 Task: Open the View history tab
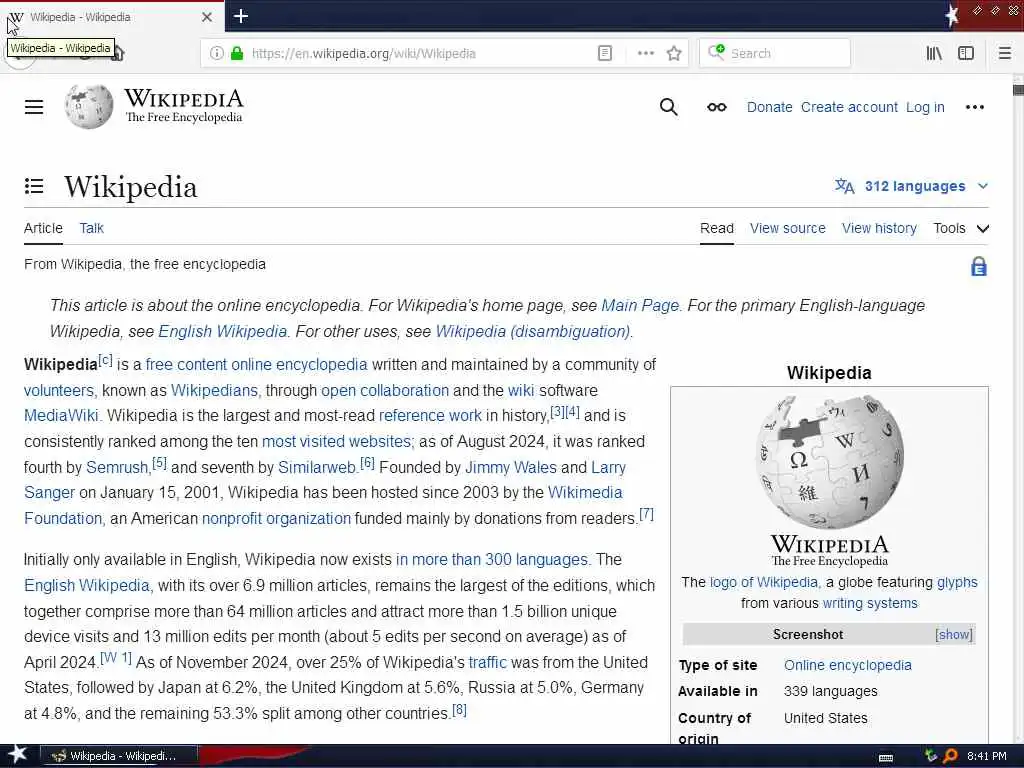click(x=879, y=229)
